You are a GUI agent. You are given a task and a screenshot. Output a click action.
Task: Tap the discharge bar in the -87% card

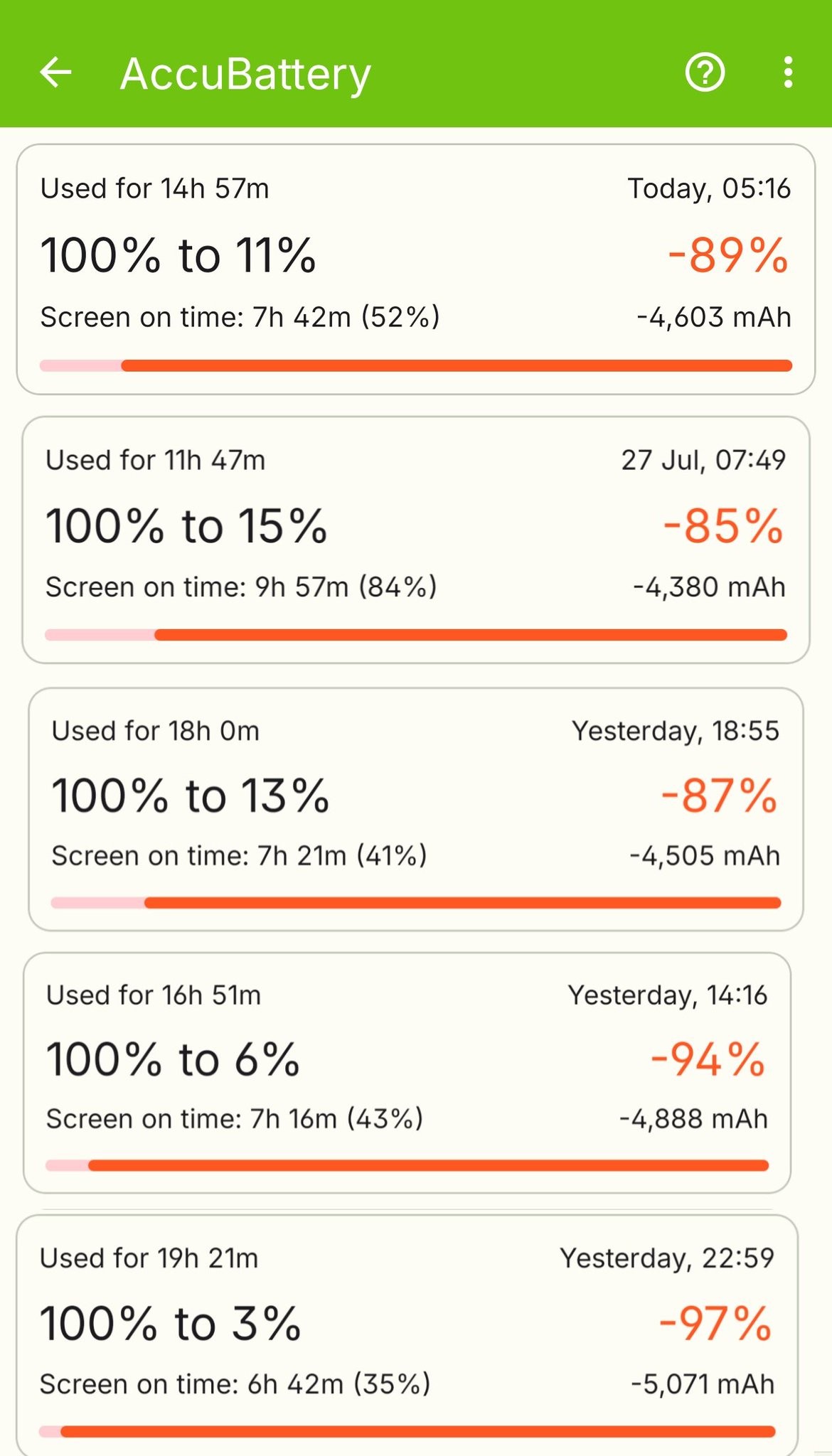tap(416, 903)
